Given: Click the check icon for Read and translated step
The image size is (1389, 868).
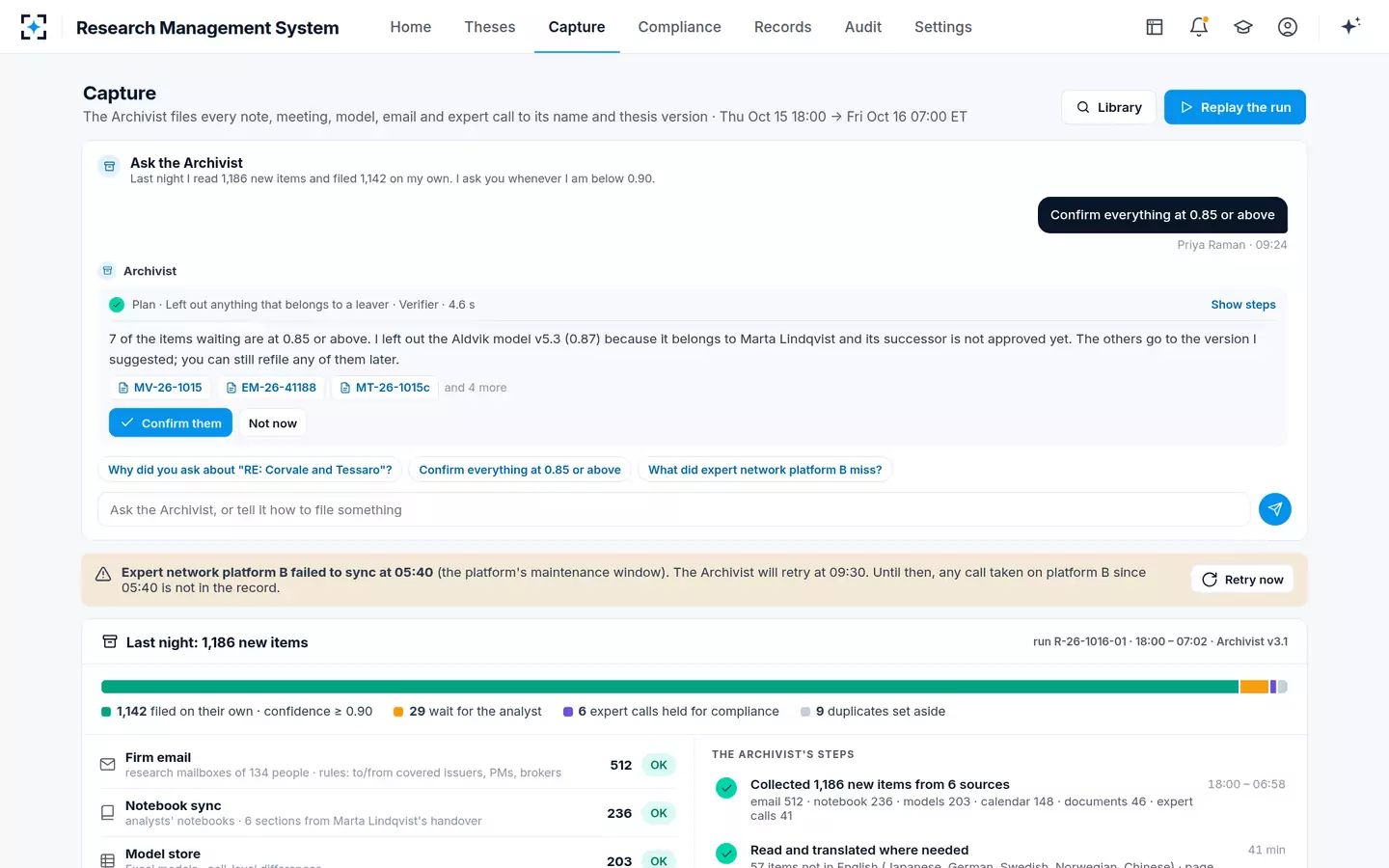Looking at the screenshot, I should tap(726, 854).
